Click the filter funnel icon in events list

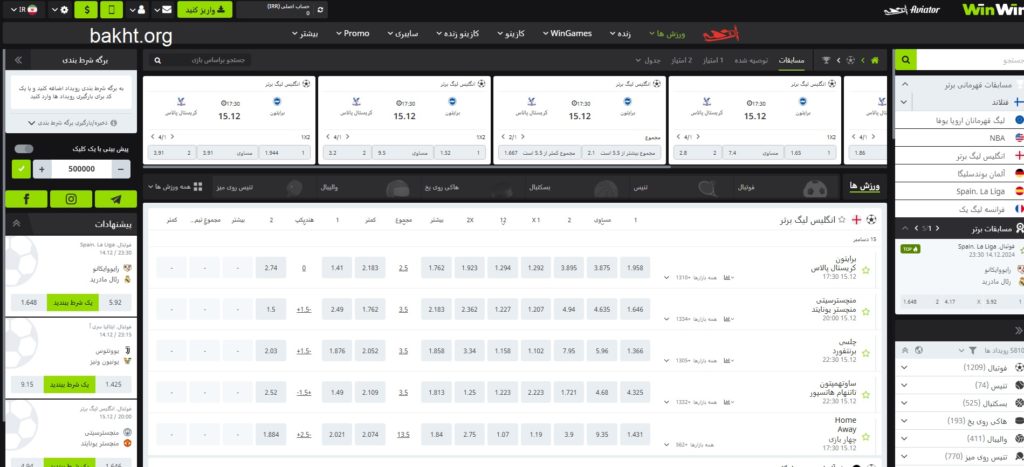[974, 350]
